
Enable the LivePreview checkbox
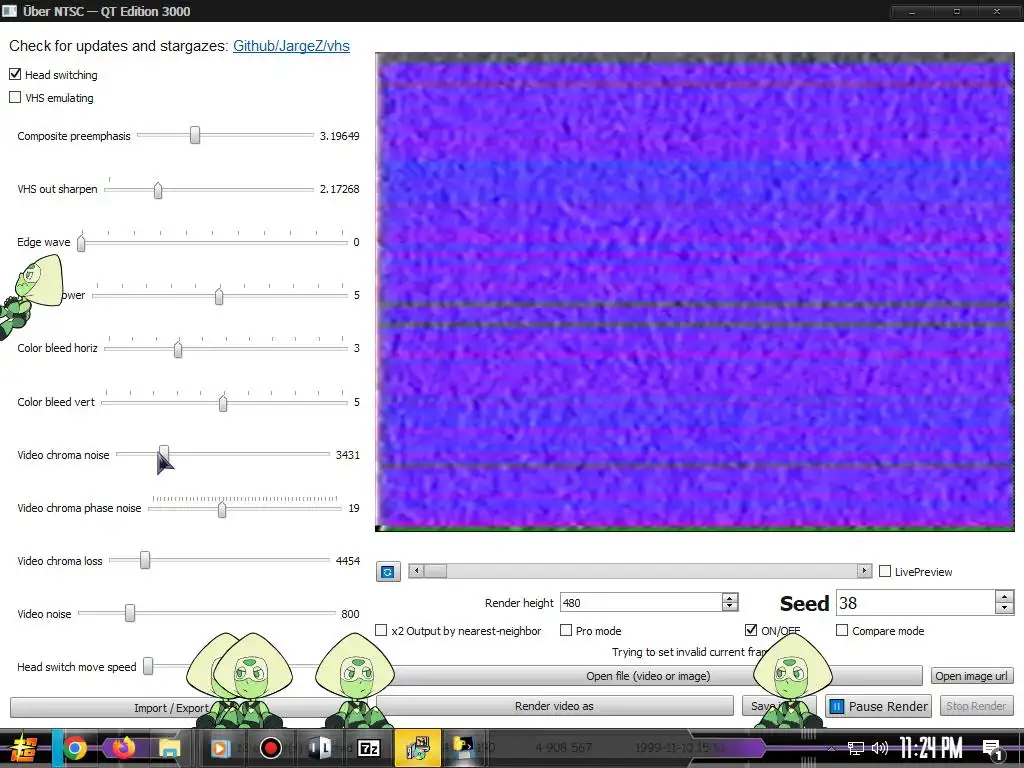tap(885, 571)
